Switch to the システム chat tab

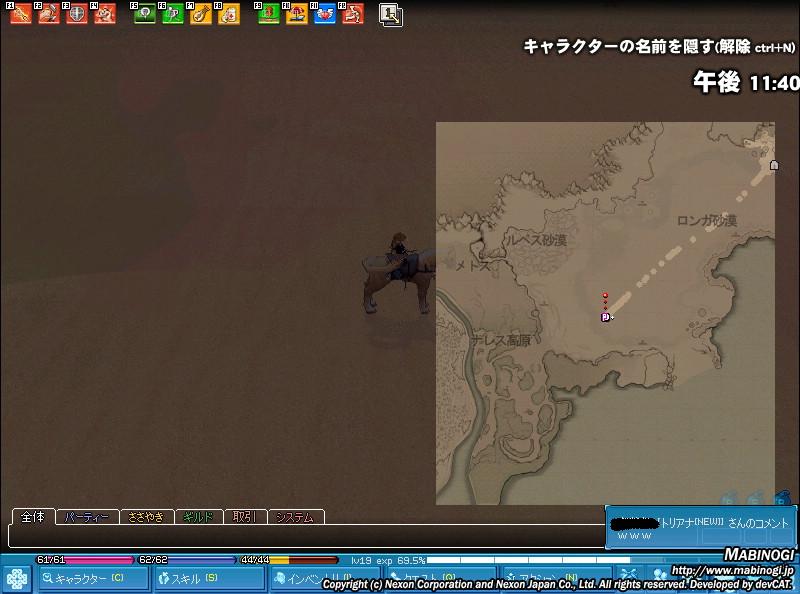point(296,517)
